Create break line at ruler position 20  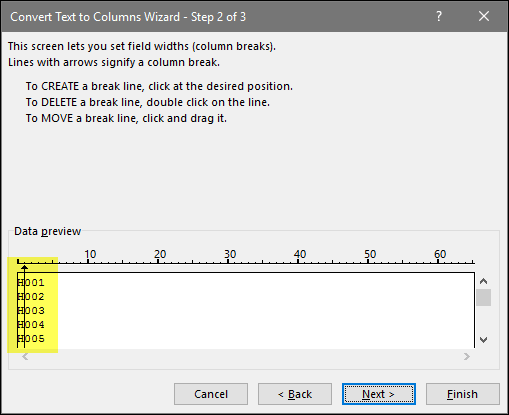158,261
